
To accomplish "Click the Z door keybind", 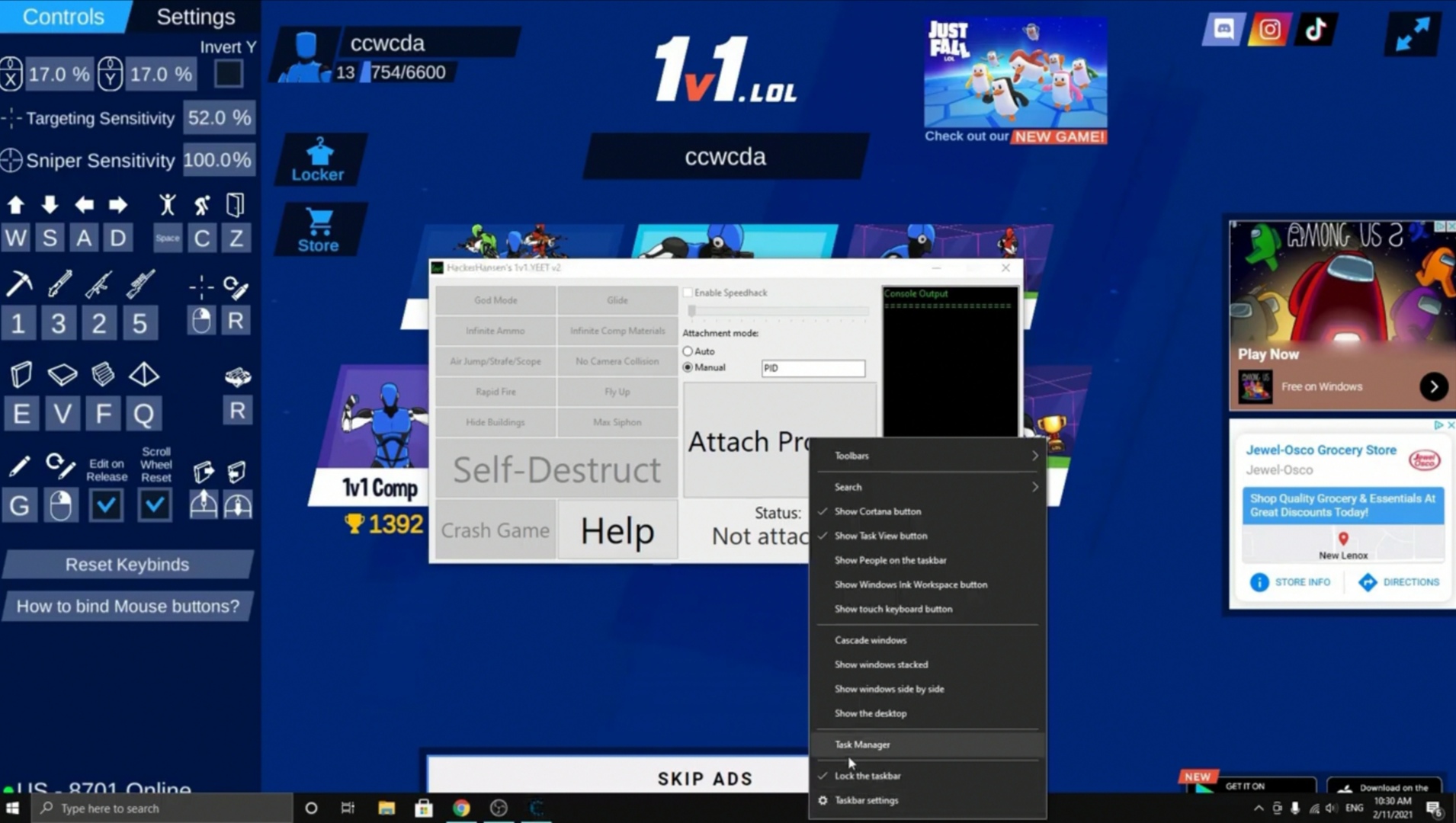I will pos(236,238).
